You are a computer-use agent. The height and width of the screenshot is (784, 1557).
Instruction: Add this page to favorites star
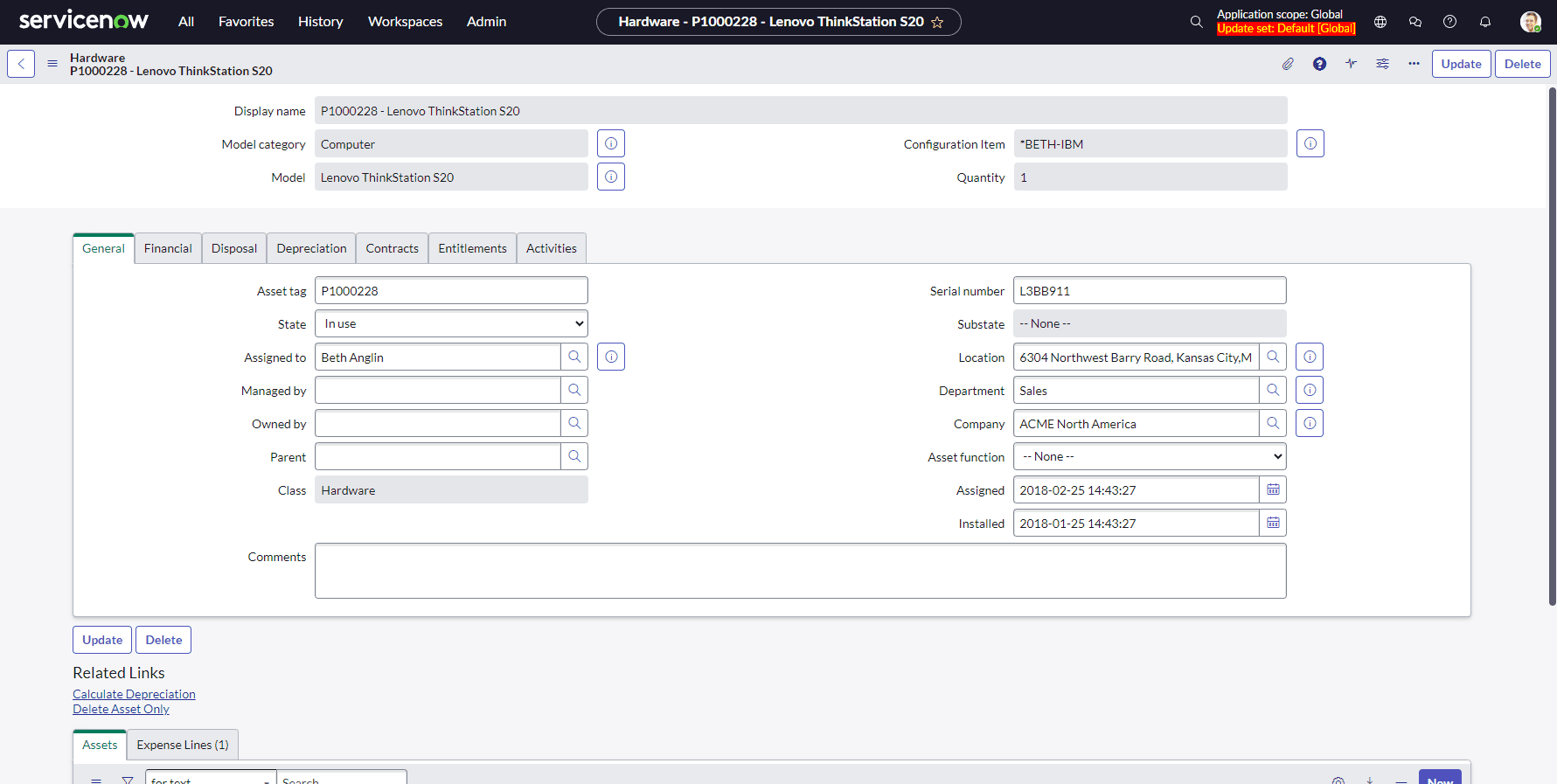coord(937,22)
